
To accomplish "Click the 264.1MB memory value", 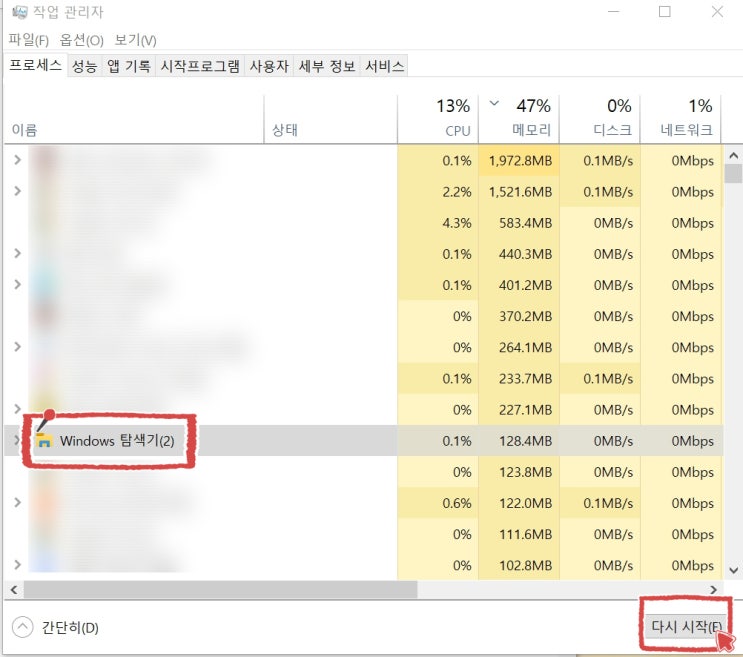I will pyautogui.click(x=526, y=347).
